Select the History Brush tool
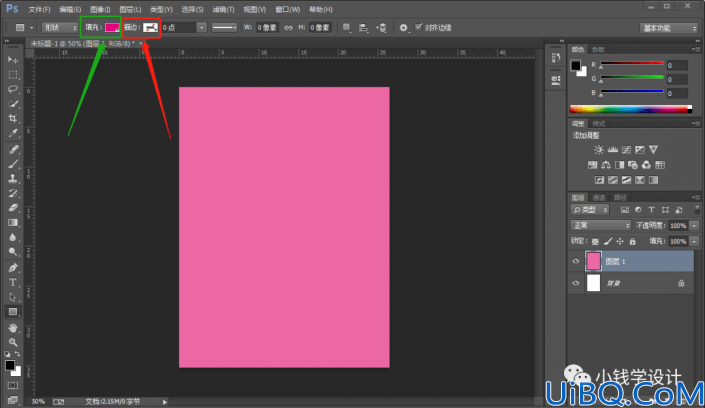The width and height of the screenshot is (705, 408). pyautogui.click(x=13, y=193)
